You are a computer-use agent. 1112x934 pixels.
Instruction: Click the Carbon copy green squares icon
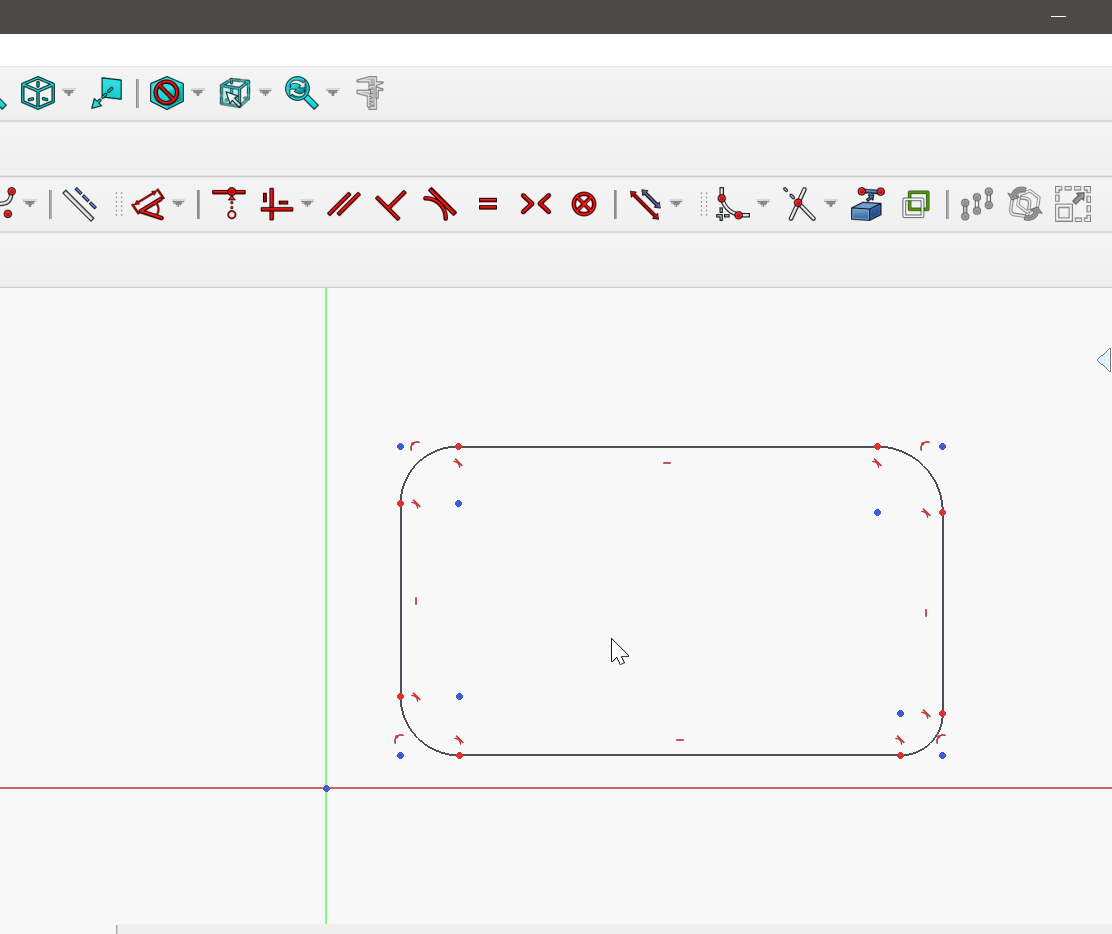pos(916,204)
